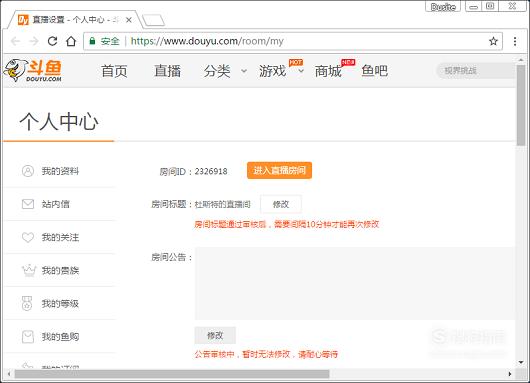Viewport: 530px width, 383px height.
Task: Click the horizontal scrollbar thumb
Action: click(x=172, y=374)
